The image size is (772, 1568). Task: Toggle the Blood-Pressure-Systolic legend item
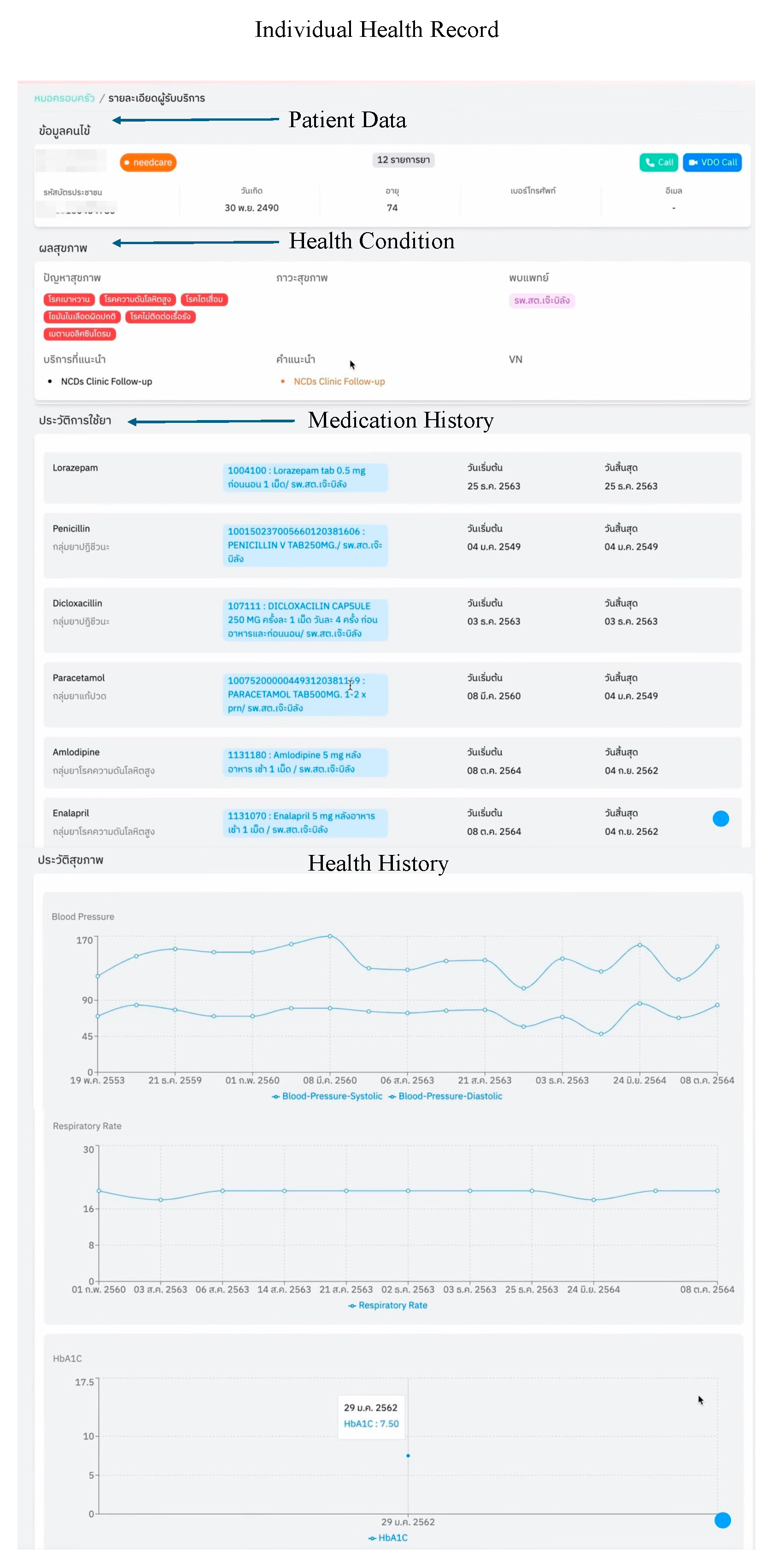[x=327, y=1096]
